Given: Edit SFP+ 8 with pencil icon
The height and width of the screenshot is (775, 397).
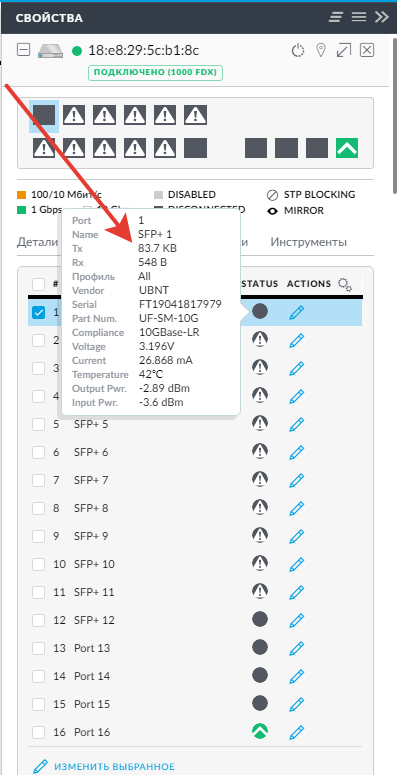Looking at the screenshot, I should point(296,508).
